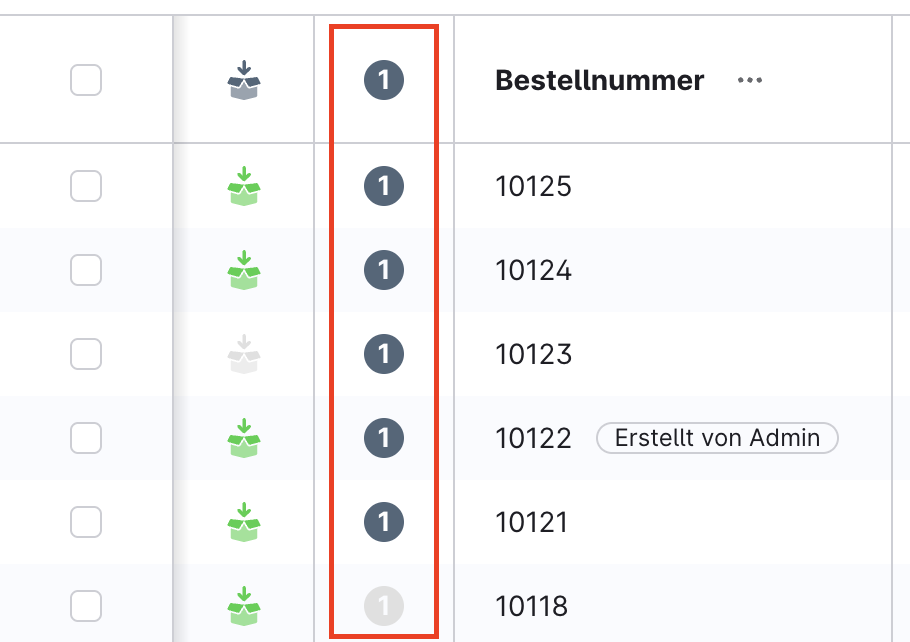The height and width of the screenshot is (642, 910).
Task: Click green box icon for order 10124
Action: 243,270
